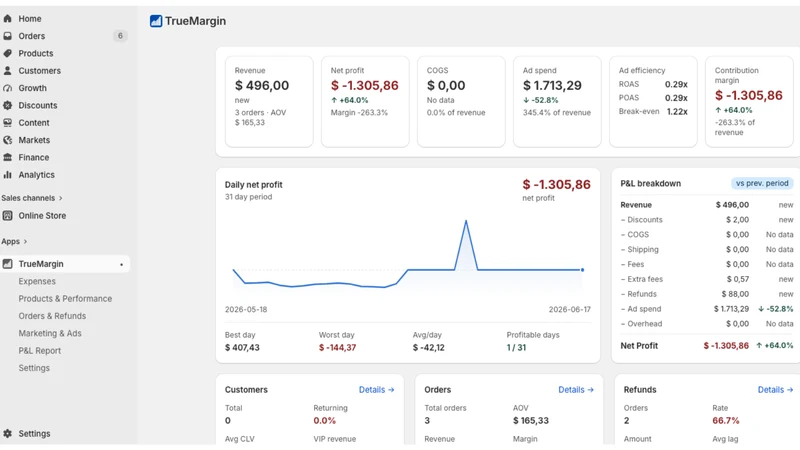Open Refunds card Details link
800x450 pixels.
click(776, 389)
